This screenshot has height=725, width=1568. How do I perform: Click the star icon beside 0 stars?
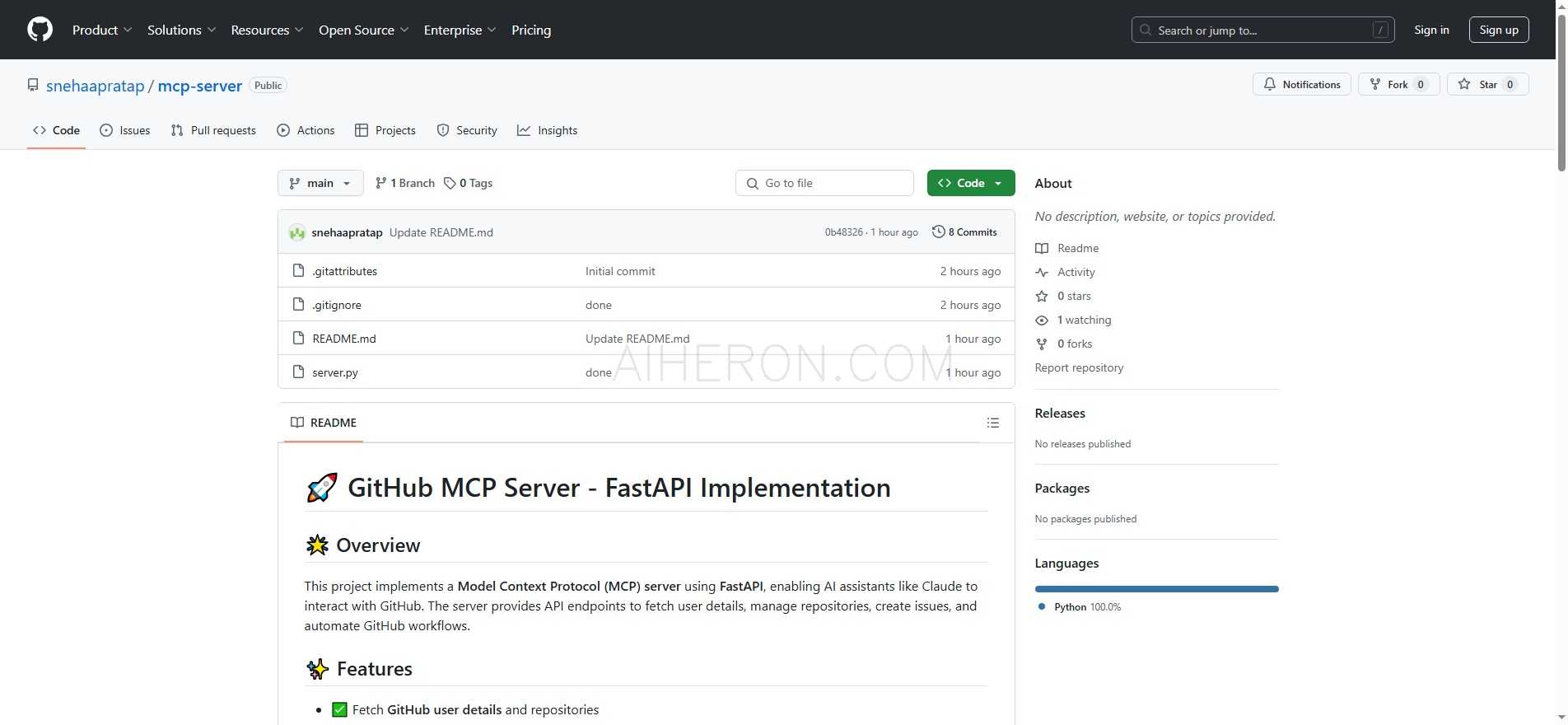click(1042, 296)
